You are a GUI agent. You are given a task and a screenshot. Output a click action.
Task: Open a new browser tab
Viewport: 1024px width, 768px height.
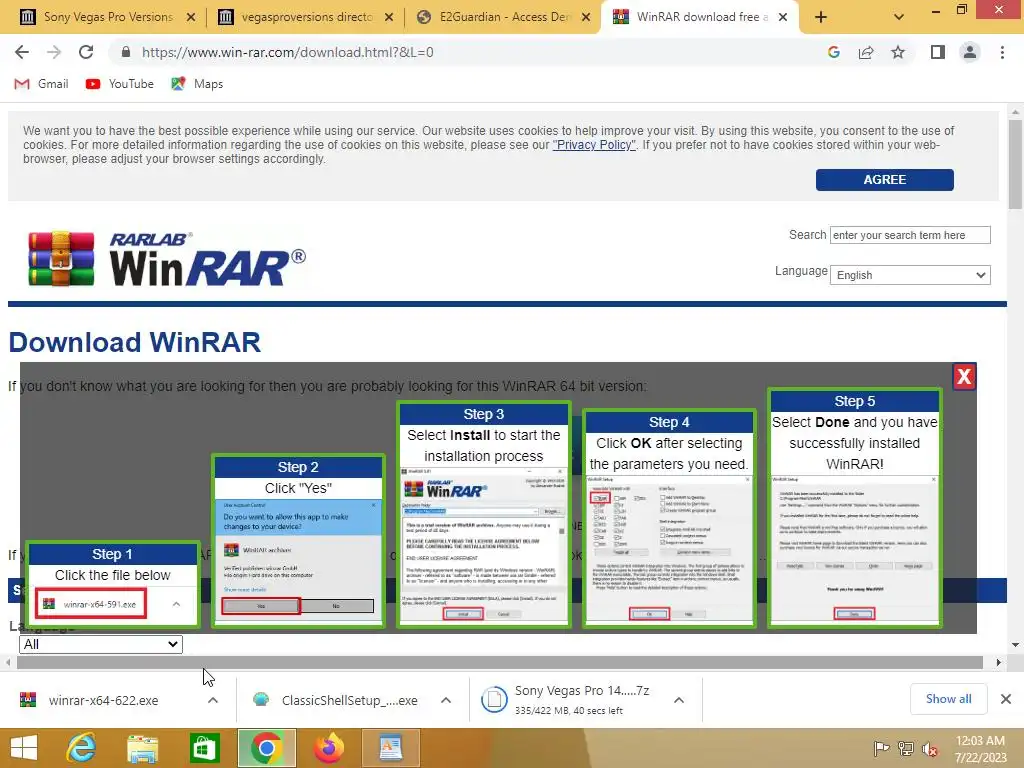(x=821, y=17)
